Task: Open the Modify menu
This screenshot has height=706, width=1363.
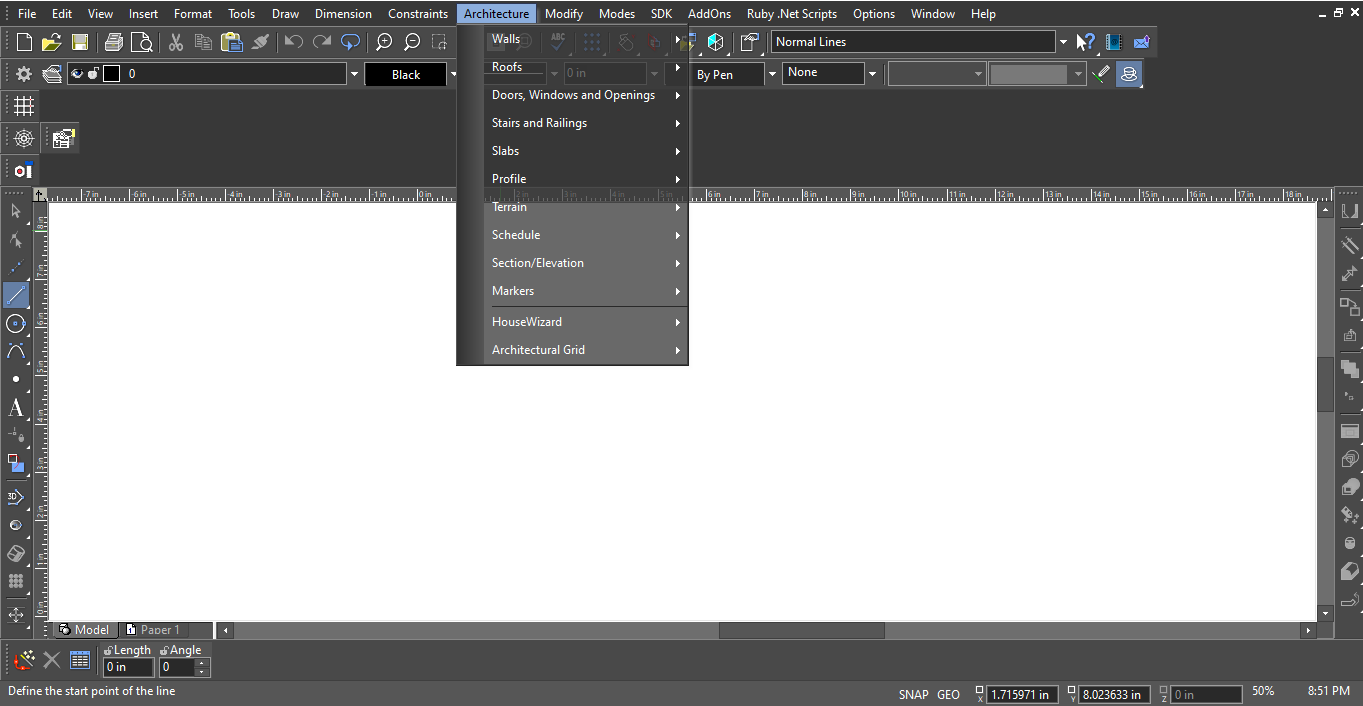Action: point(564,14)
